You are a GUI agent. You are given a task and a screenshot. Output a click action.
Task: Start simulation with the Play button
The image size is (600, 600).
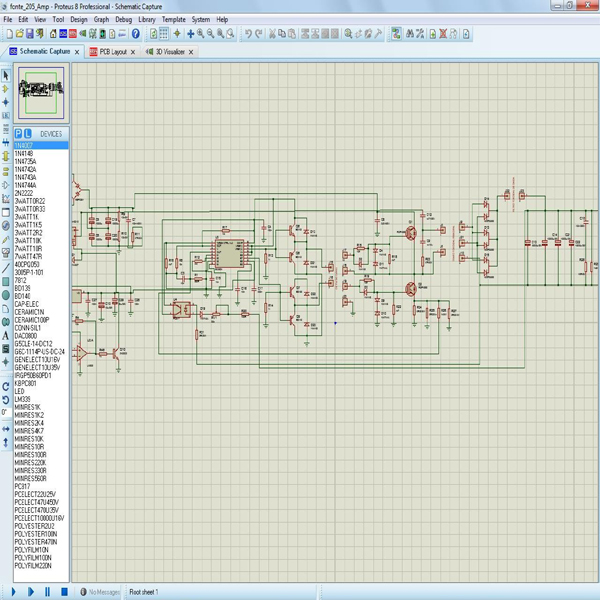14,592
